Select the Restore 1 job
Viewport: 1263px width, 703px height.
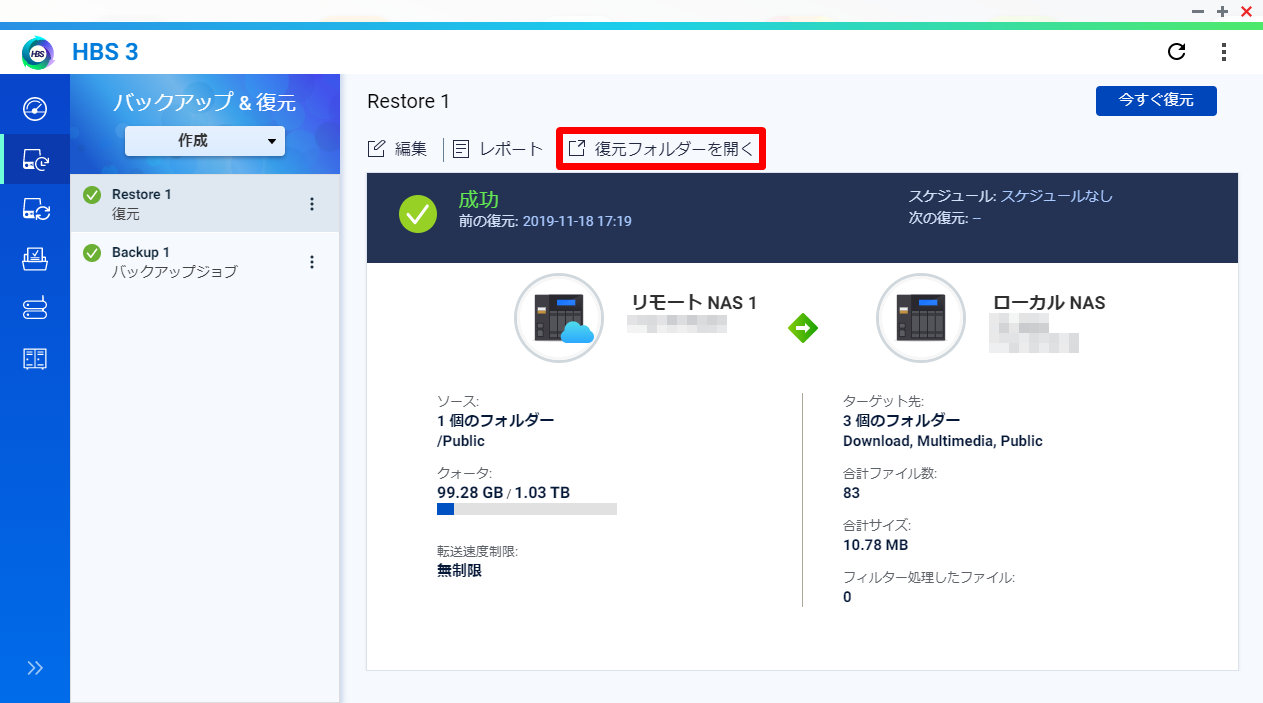coord(205,204)
